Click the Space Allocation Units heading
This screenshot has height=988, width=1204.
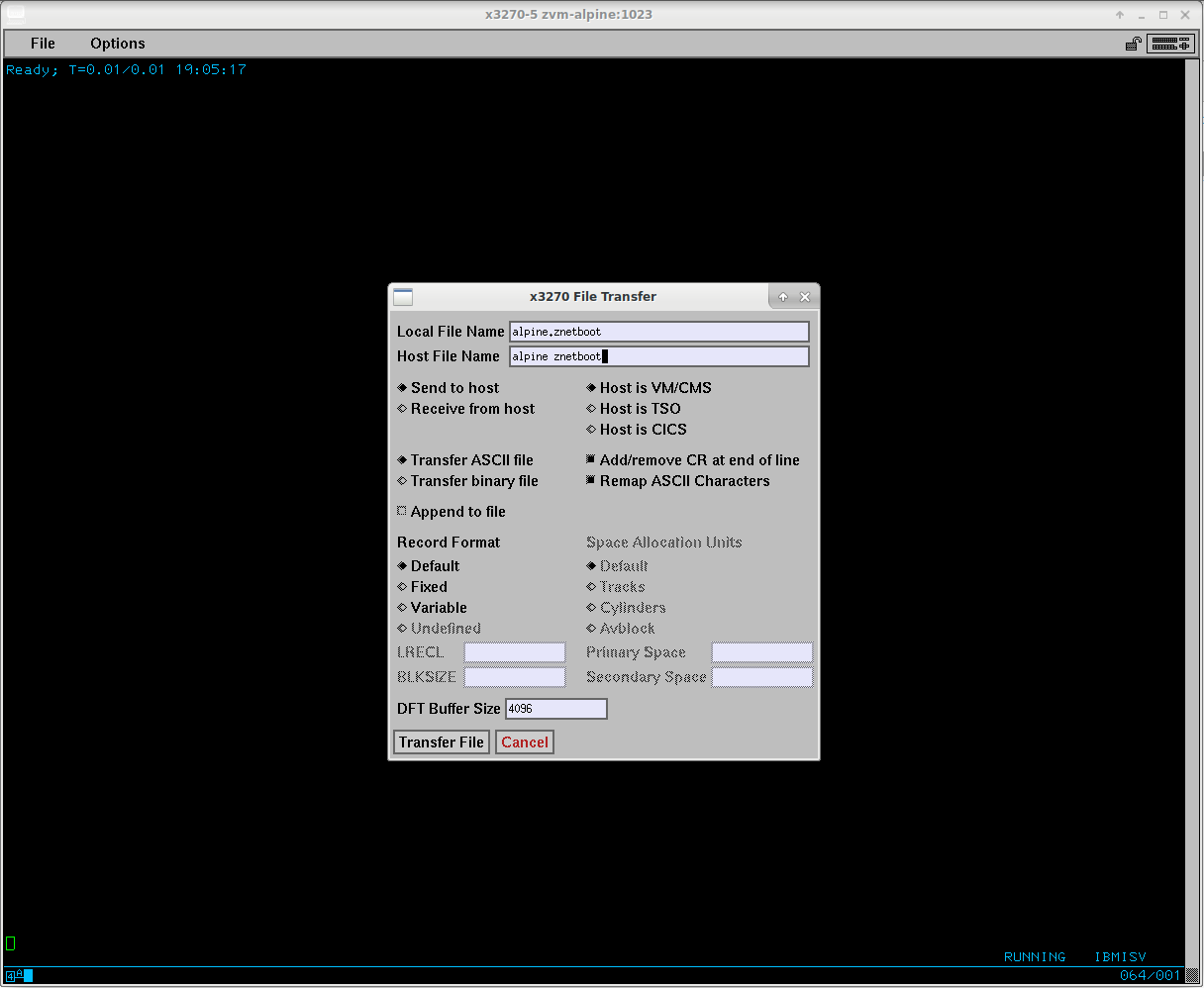[x=663, y=543]
